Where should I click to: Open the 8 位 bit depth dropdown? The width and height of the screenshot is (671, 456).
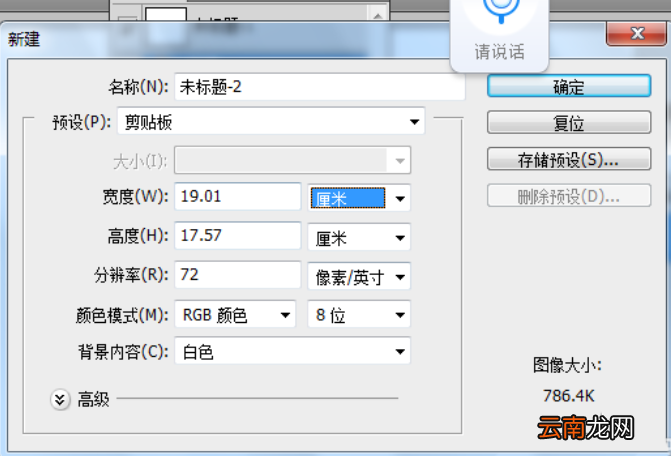point(359,314)
